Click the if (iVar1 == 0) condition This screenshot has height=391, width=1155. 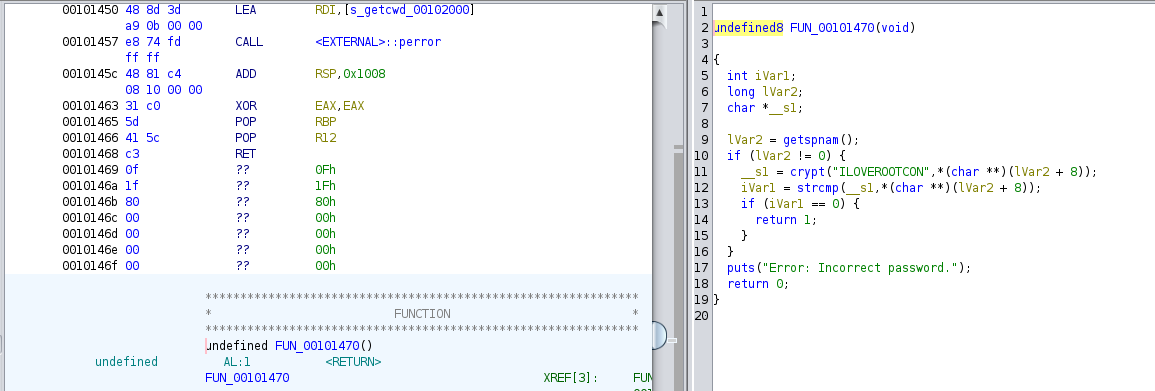coord(801,204)
